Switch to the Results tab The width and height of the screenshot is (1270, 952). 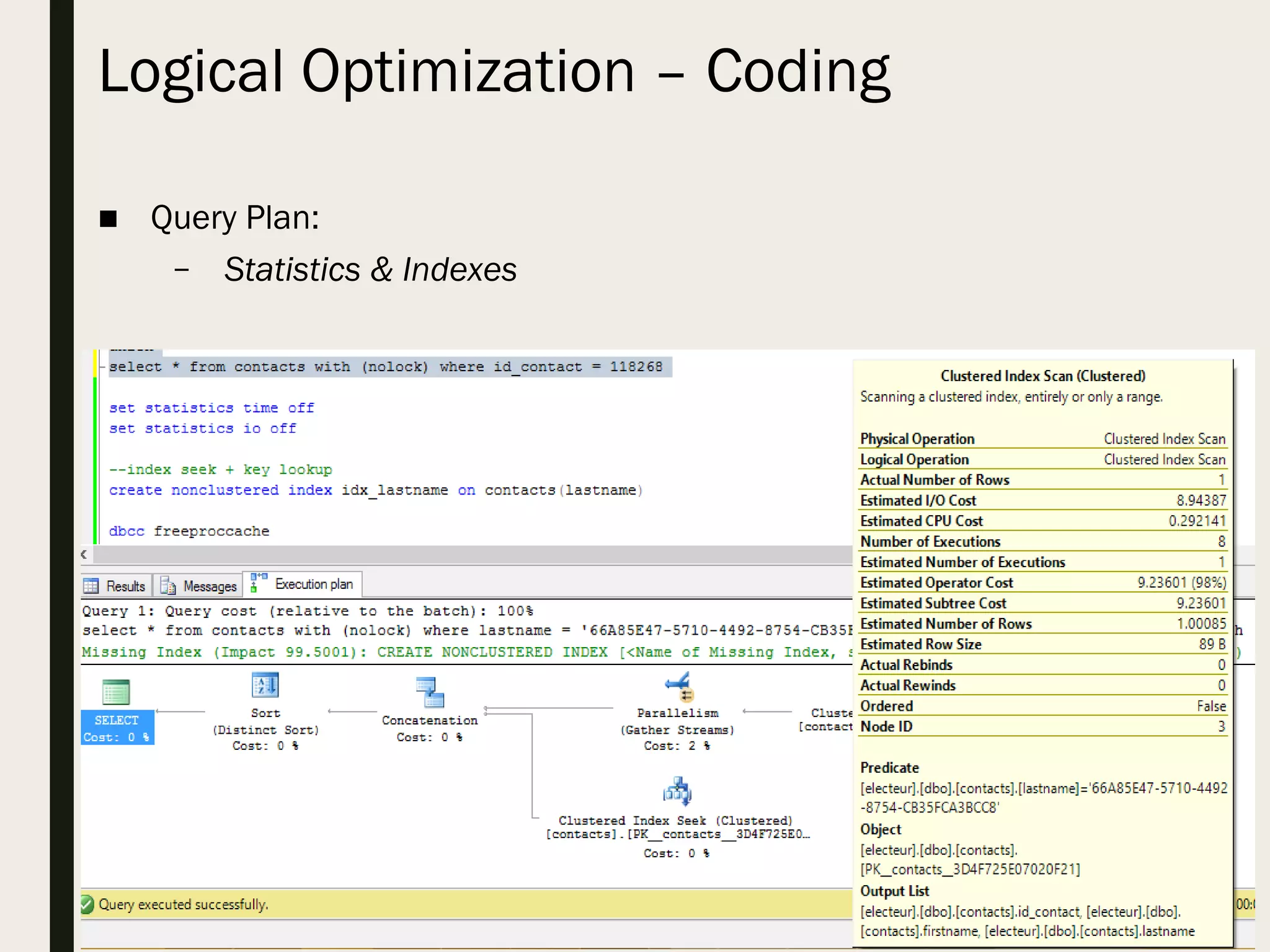pos(125,586)
